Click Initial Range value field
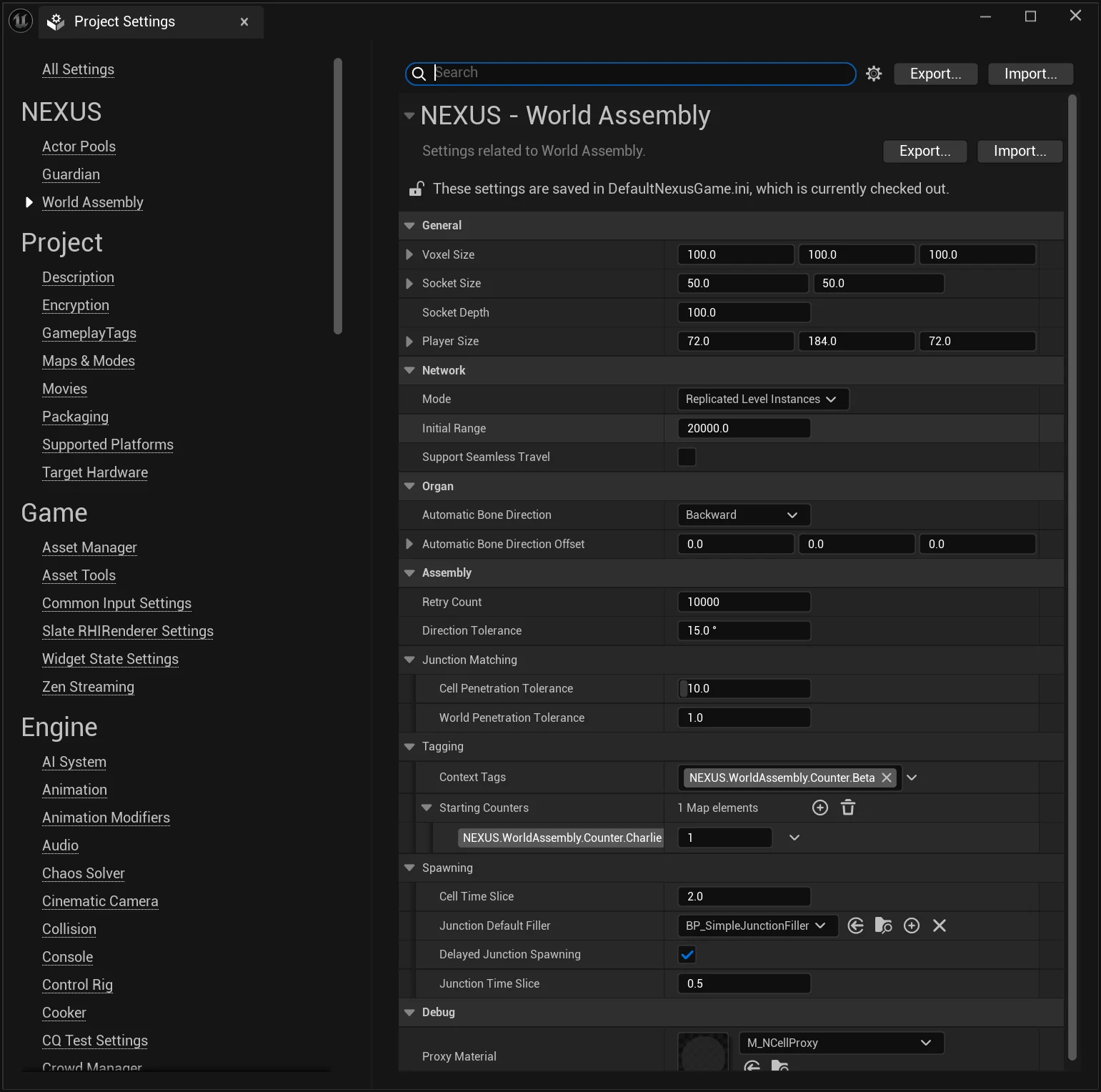The image size is (1101, 1092). pyautogui.click(x=744, y=428)
